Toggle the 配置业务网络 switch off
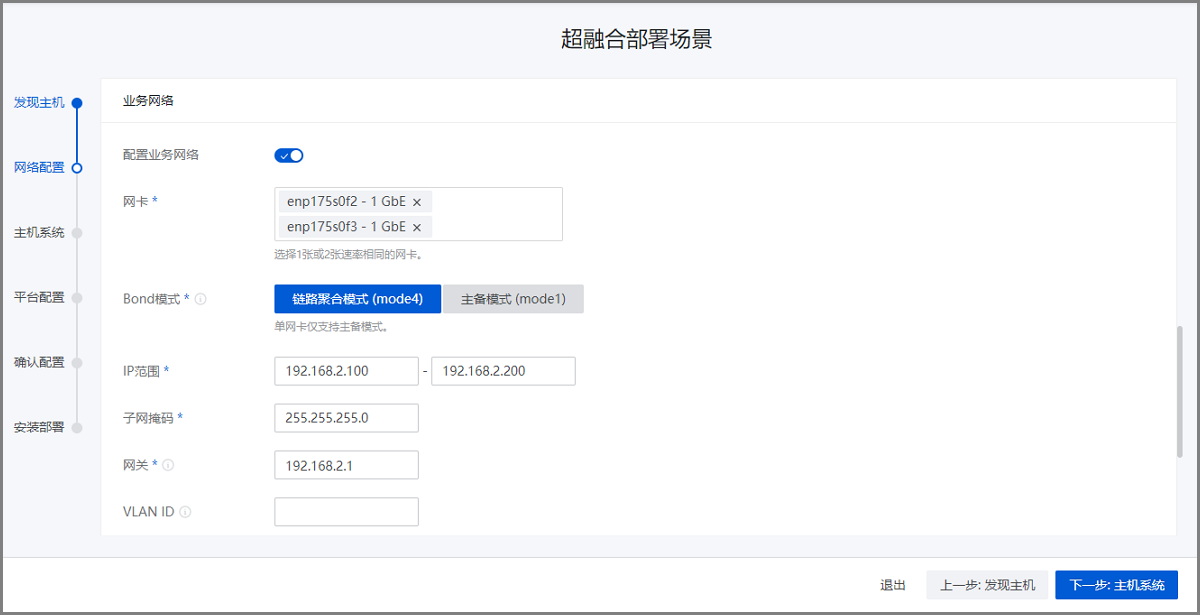The image size is (1200, 615). coord(288,155)
